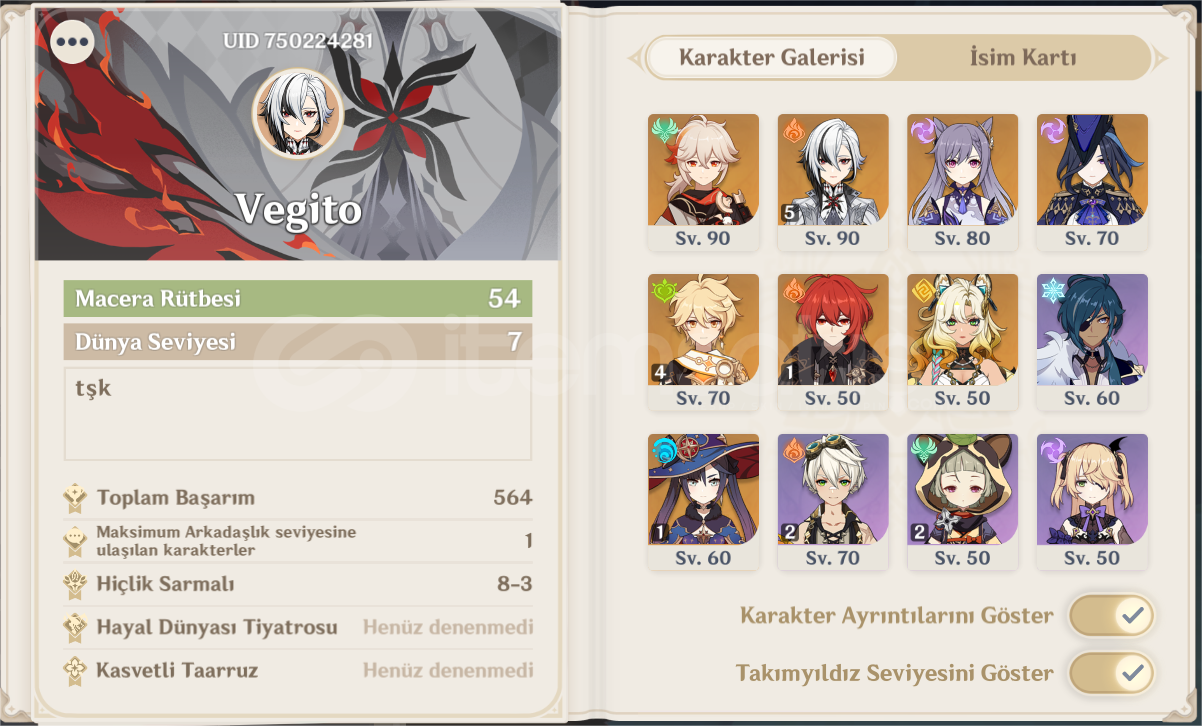
Task: Open the three-dots options menu
Action: 72,42
